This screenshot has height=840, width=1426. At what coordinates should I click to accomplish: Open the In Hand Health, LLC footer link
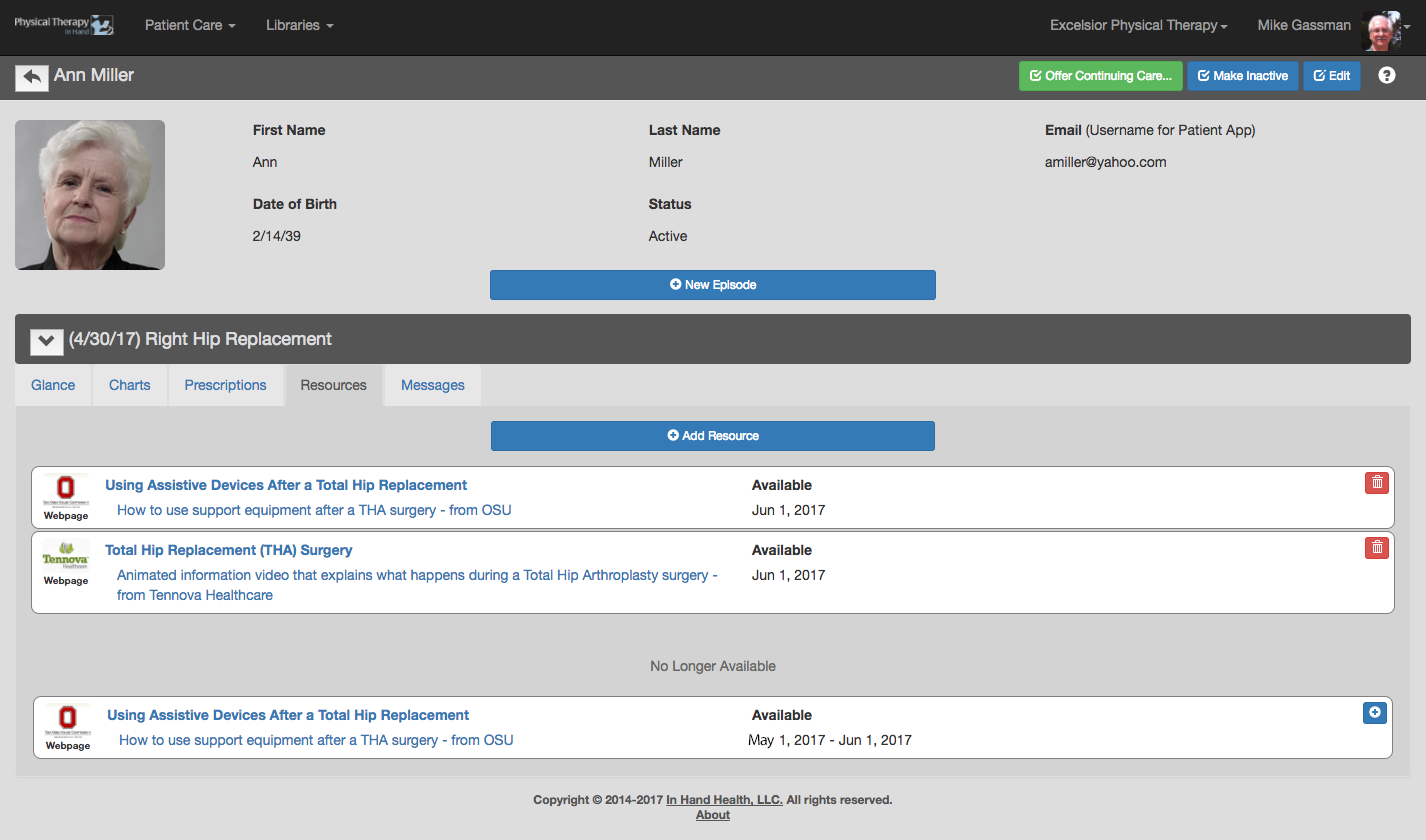pyautogui.click(x=725, y=800)
